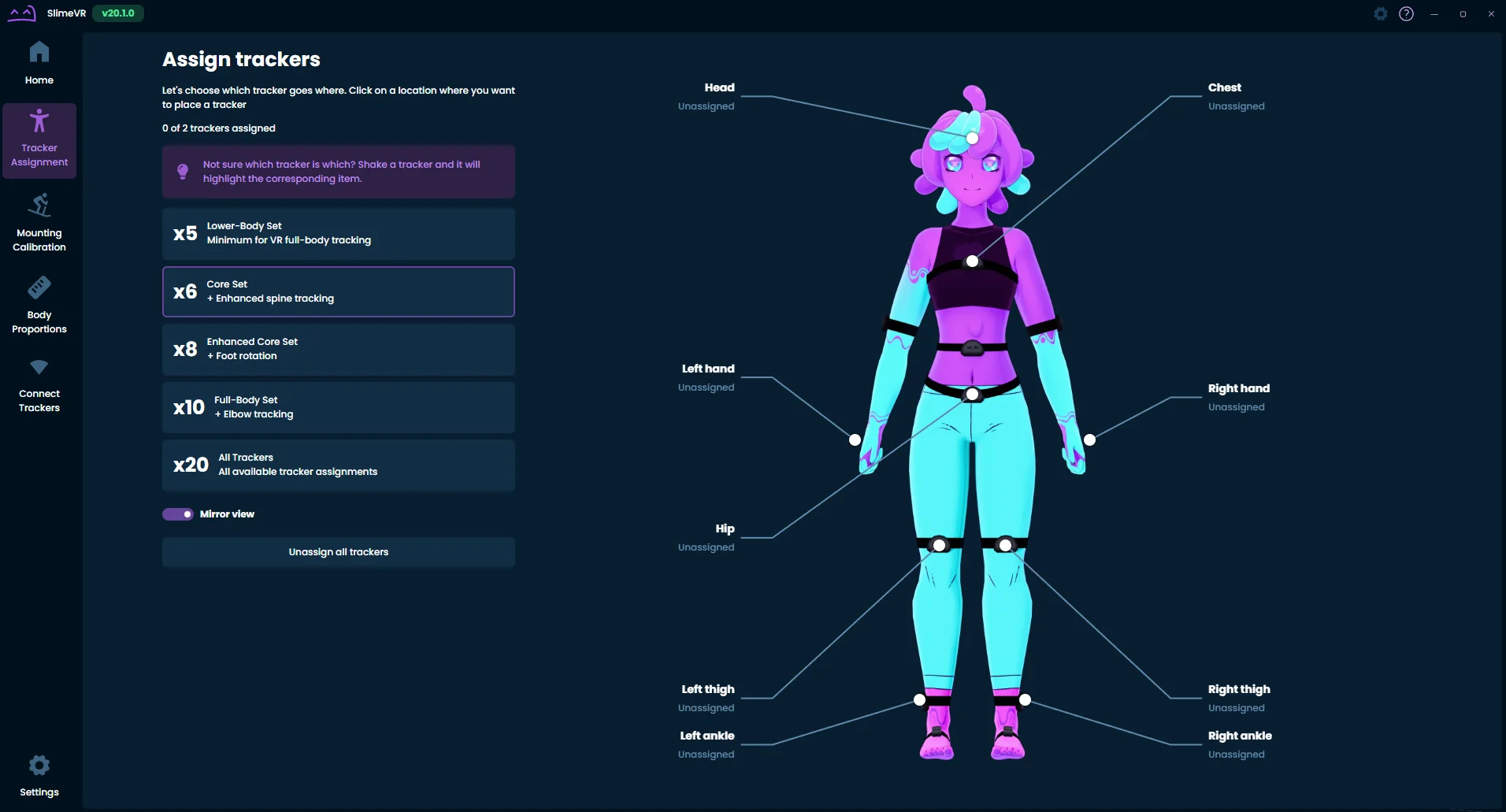Open help question mark icon
Image resolution: width=1506 pixels, height=812 pixels.
point(1406,13)
